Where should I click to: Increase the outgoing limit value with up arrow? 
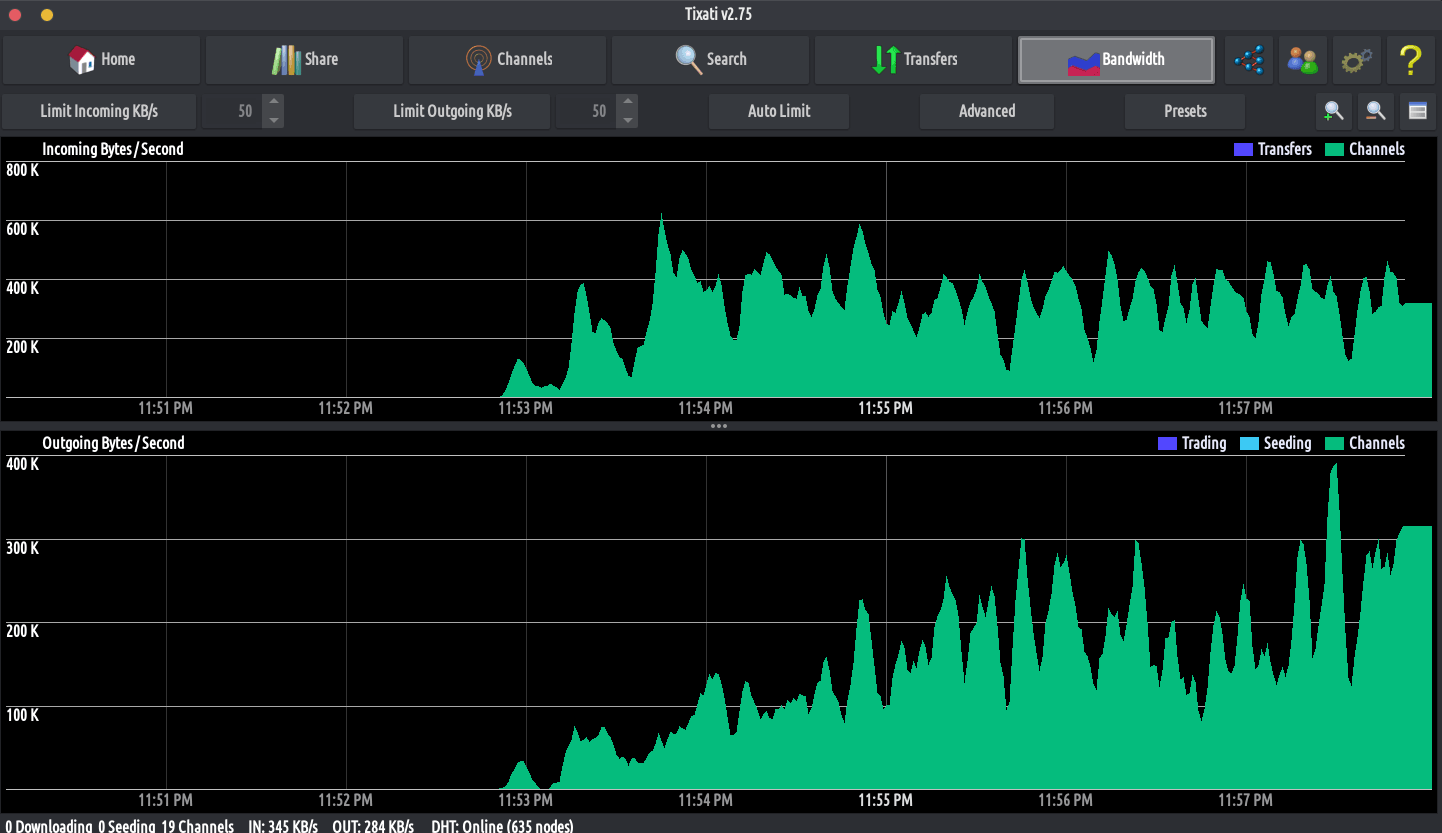(x=627, y=102)
